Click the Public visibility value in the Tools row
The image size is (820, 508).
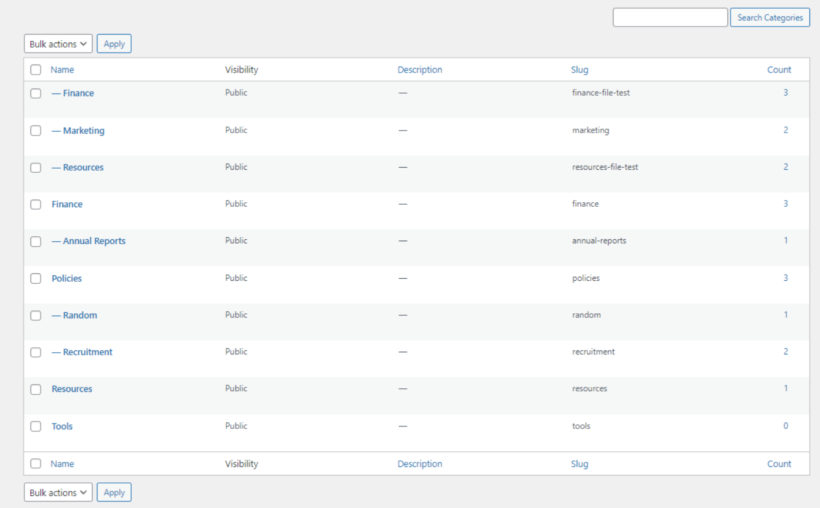point(236,426)
